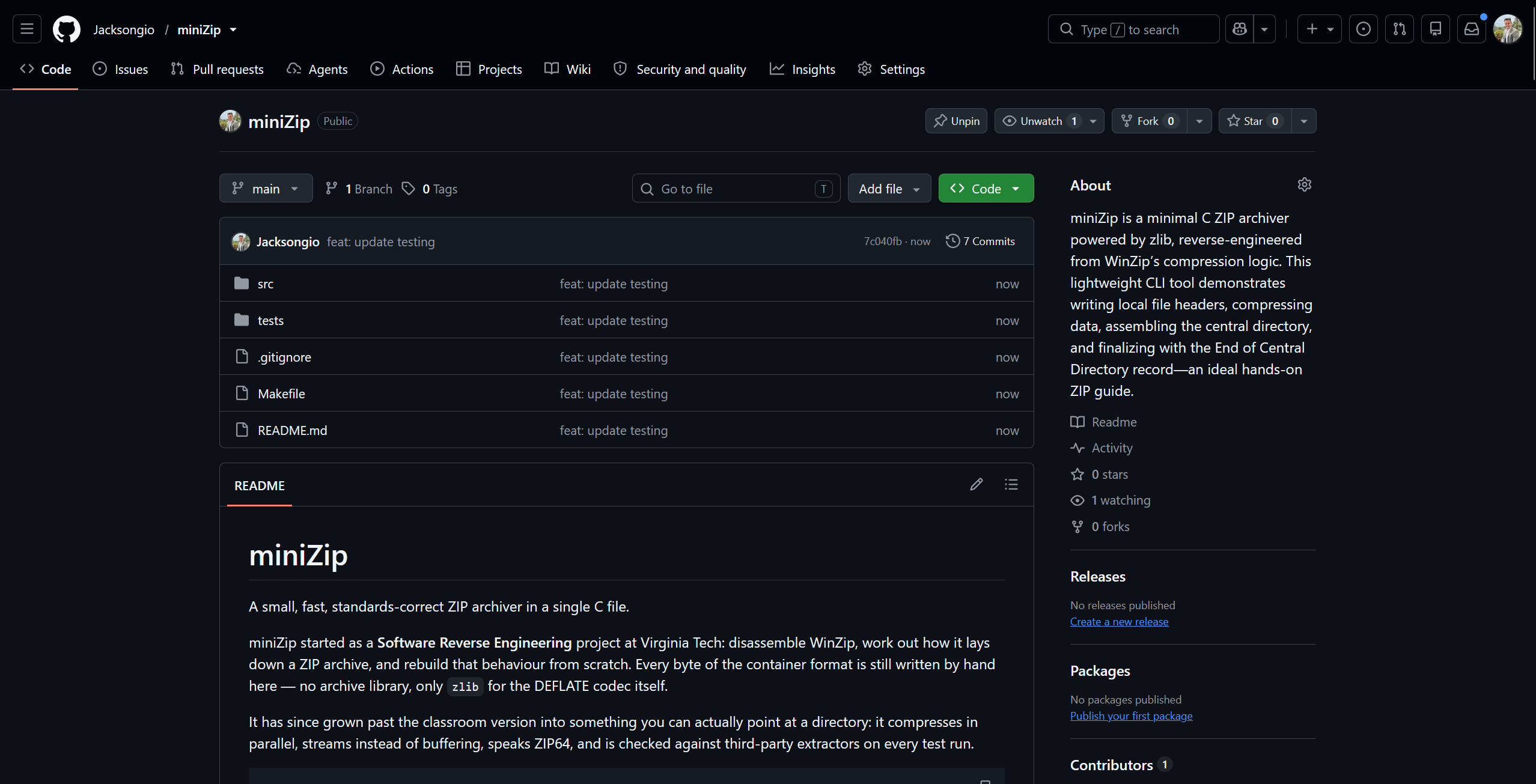Open the green Code clone dropdown

click(x=986, y=189)
